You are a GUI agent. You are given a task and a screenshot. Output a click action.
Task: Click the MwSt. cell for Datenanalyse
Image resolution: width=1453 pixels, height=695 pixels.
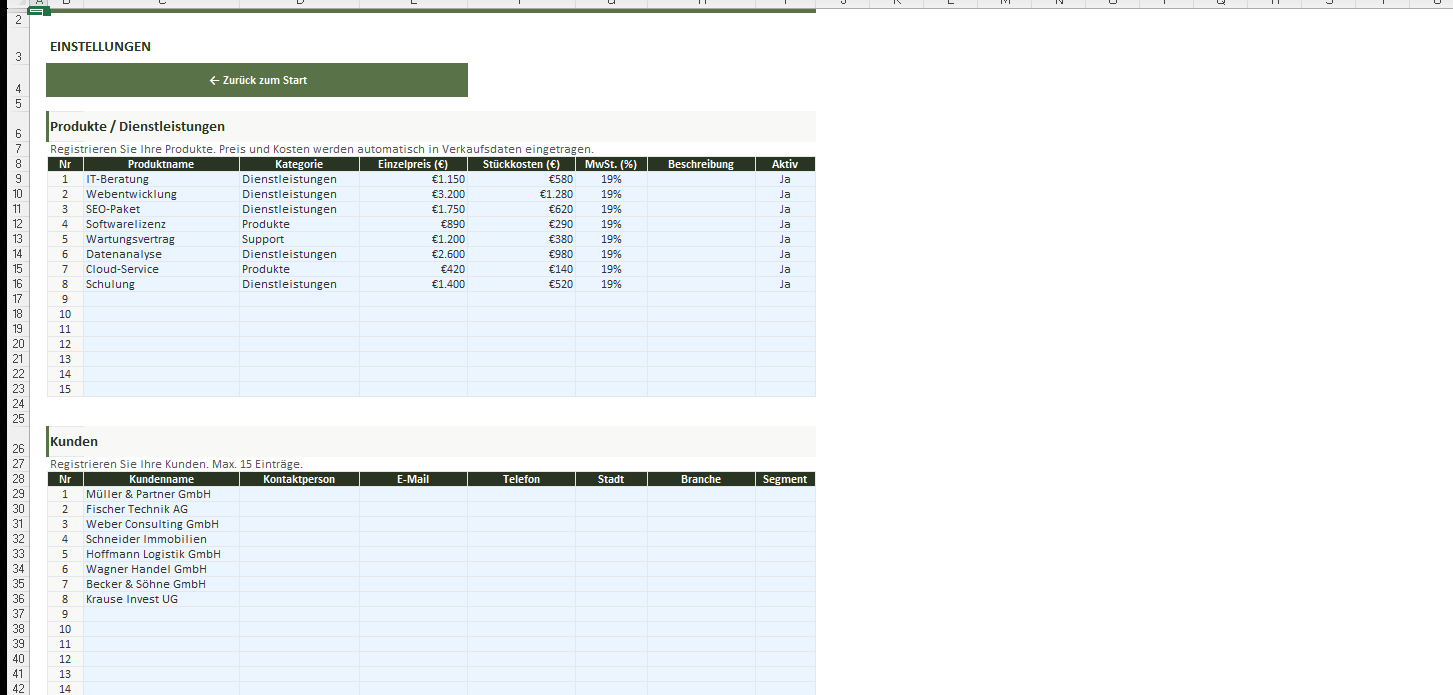tap(611, 254)
